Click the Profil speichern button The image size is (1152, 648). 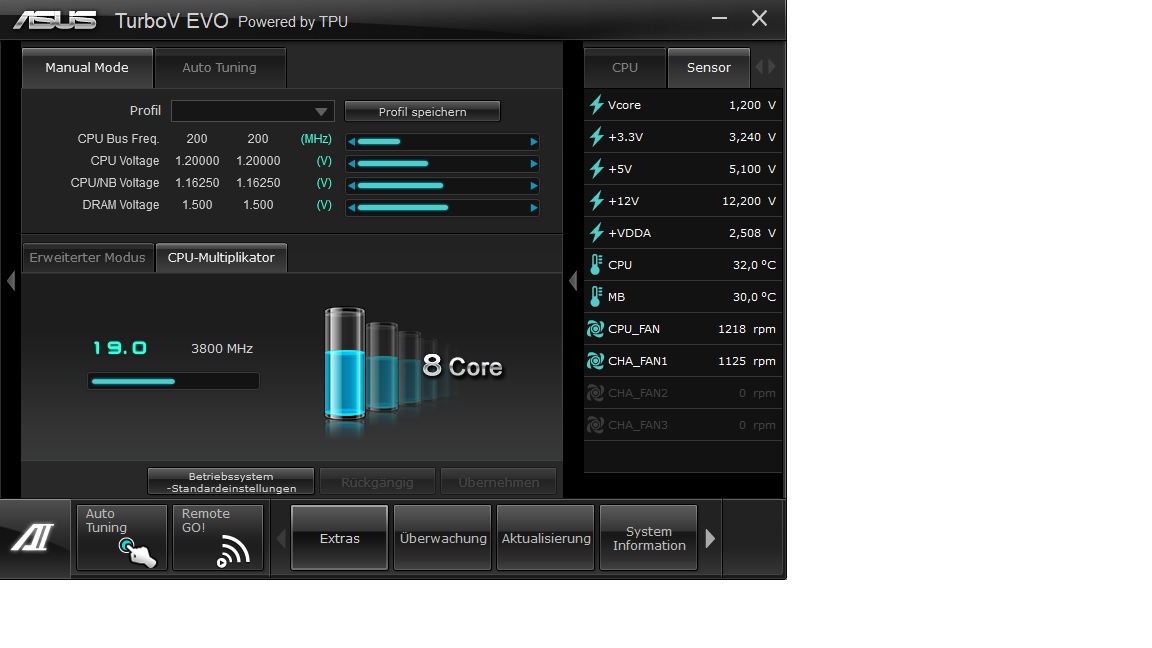tap(422, 112)
